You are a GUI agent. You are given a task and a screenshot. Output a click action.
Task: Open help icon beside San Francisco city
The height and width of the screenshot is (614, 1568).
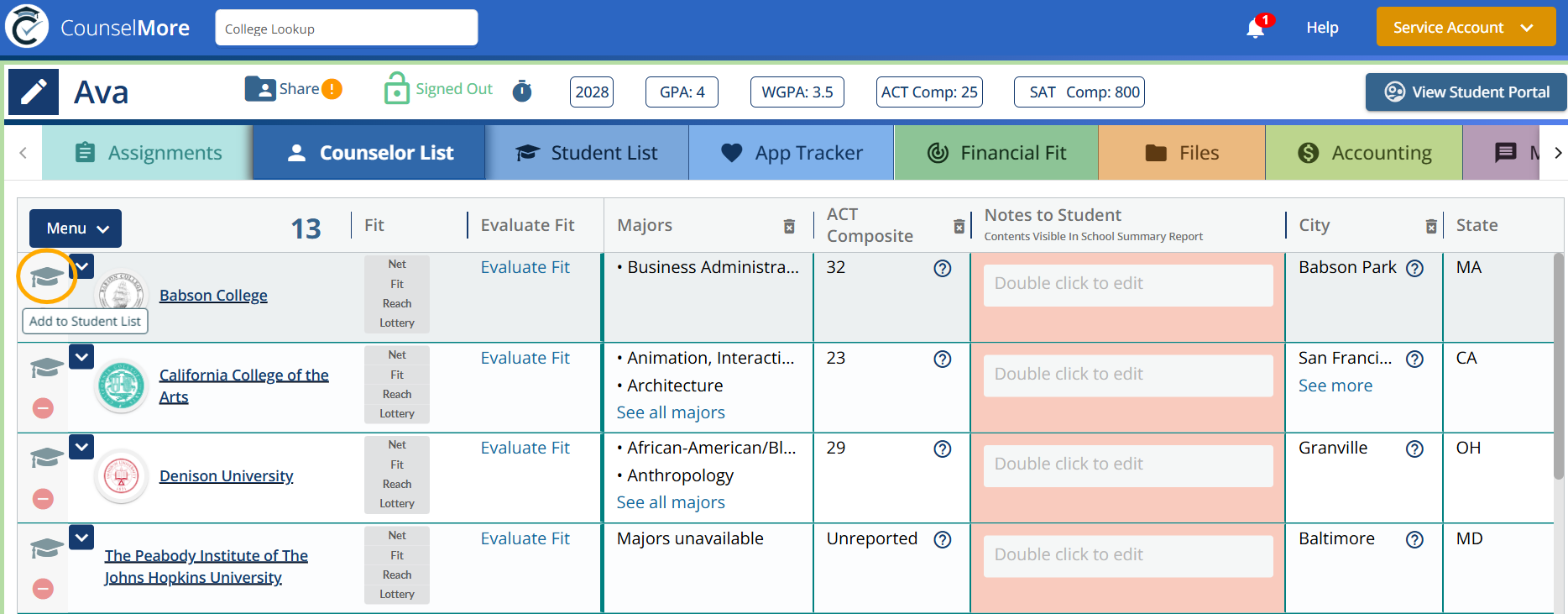point(1414,359)
